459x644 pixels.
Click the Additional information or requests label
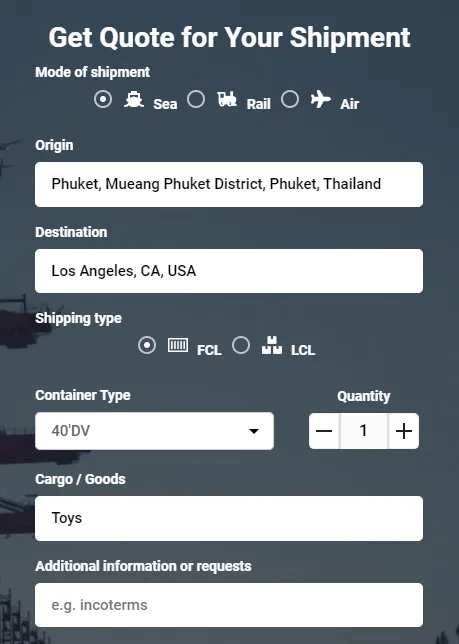coord(143,566)
